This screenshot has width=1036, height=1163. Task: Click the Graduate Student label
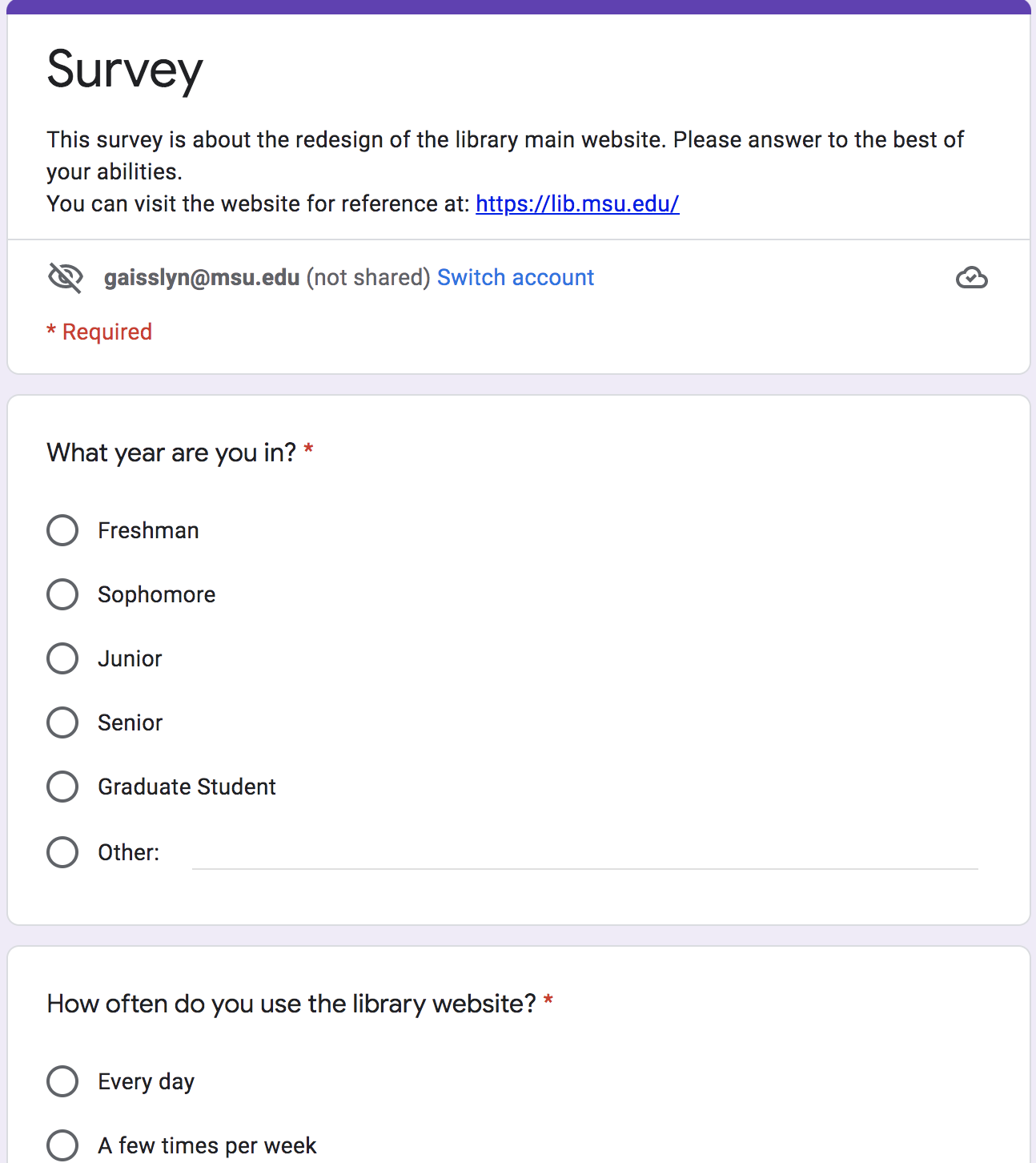click(187, 787)
